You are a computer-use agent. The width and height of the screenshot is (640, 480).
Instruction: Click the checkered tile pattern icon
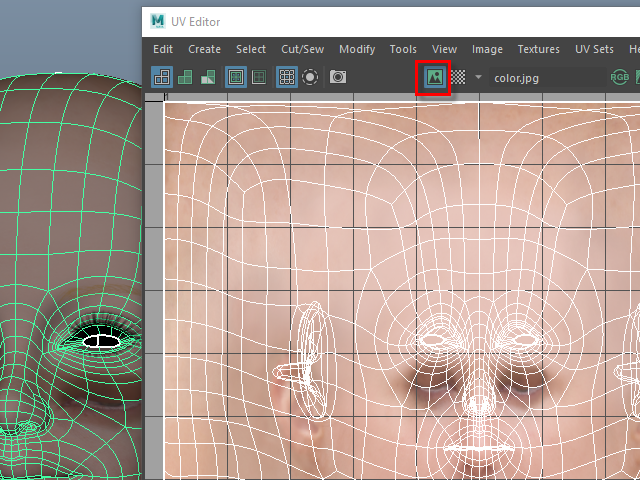(458, 77)
